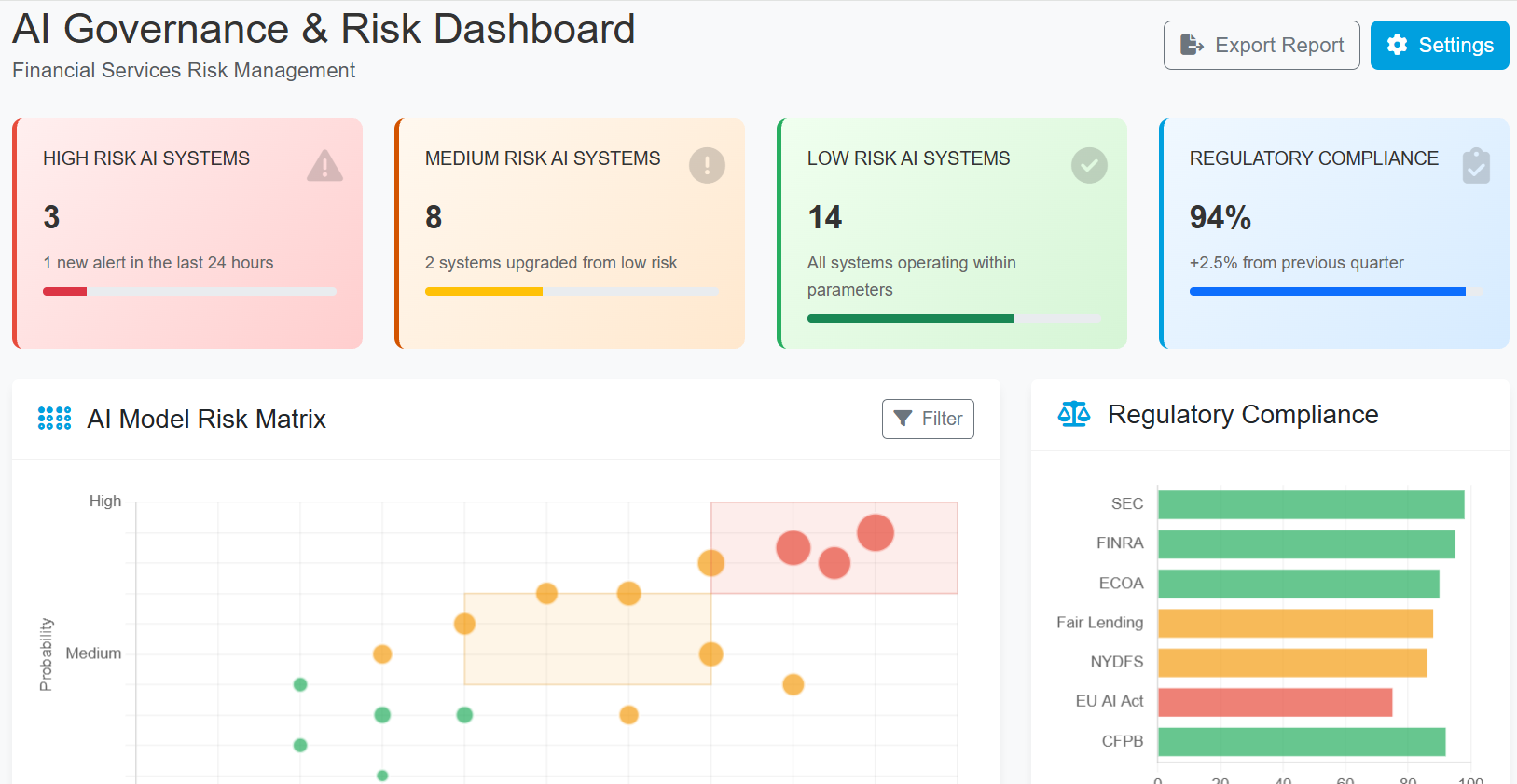Open the Risk Matrix Filter button
Viewport: 1517px width, 784px height.
[928, 419]
